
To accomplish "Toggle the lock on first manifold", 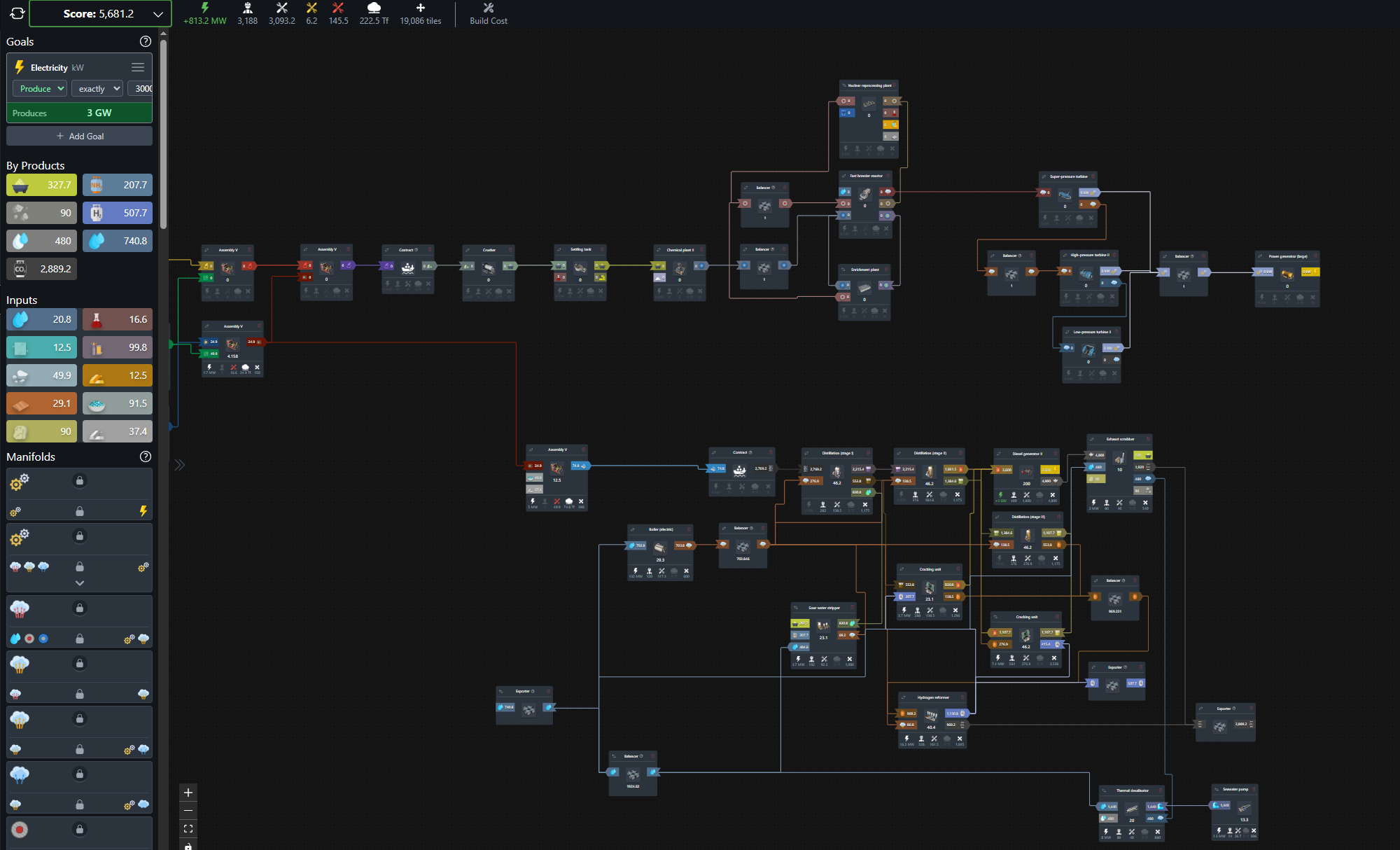I will [x=80, y=480].
